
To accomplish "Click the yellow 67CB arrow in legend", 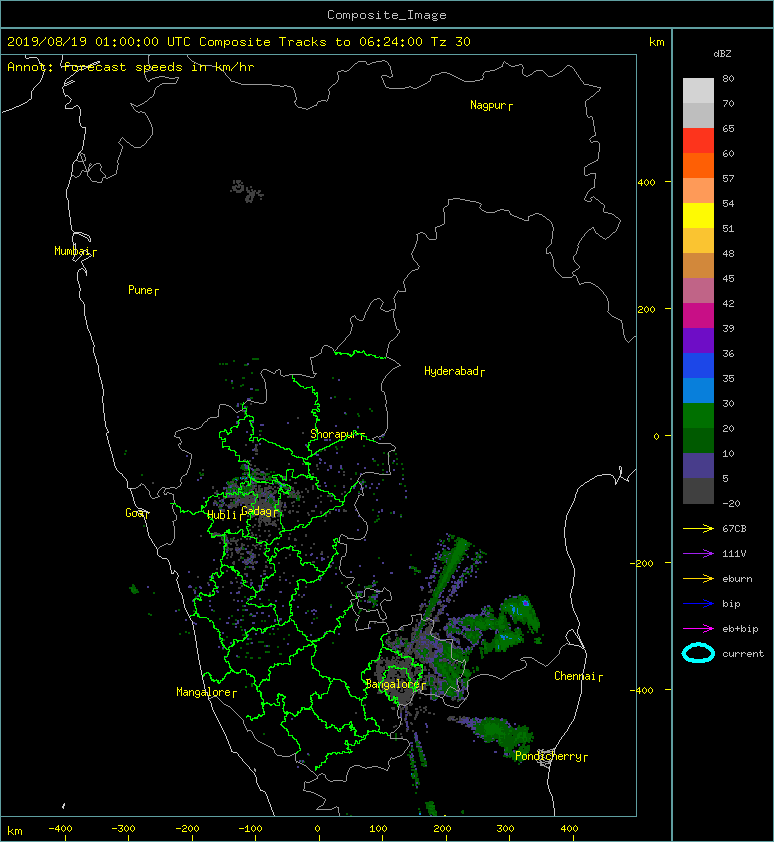I will click(698, 528).
